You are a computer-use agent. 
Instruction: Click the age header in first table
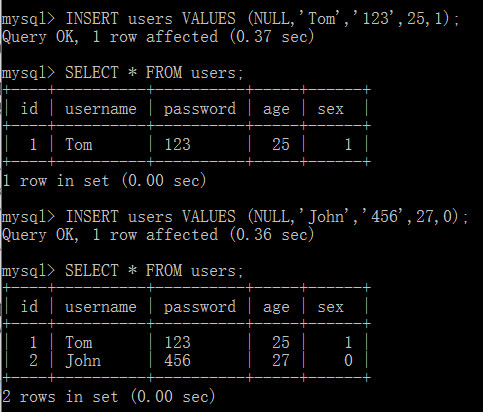coord(276,110)
